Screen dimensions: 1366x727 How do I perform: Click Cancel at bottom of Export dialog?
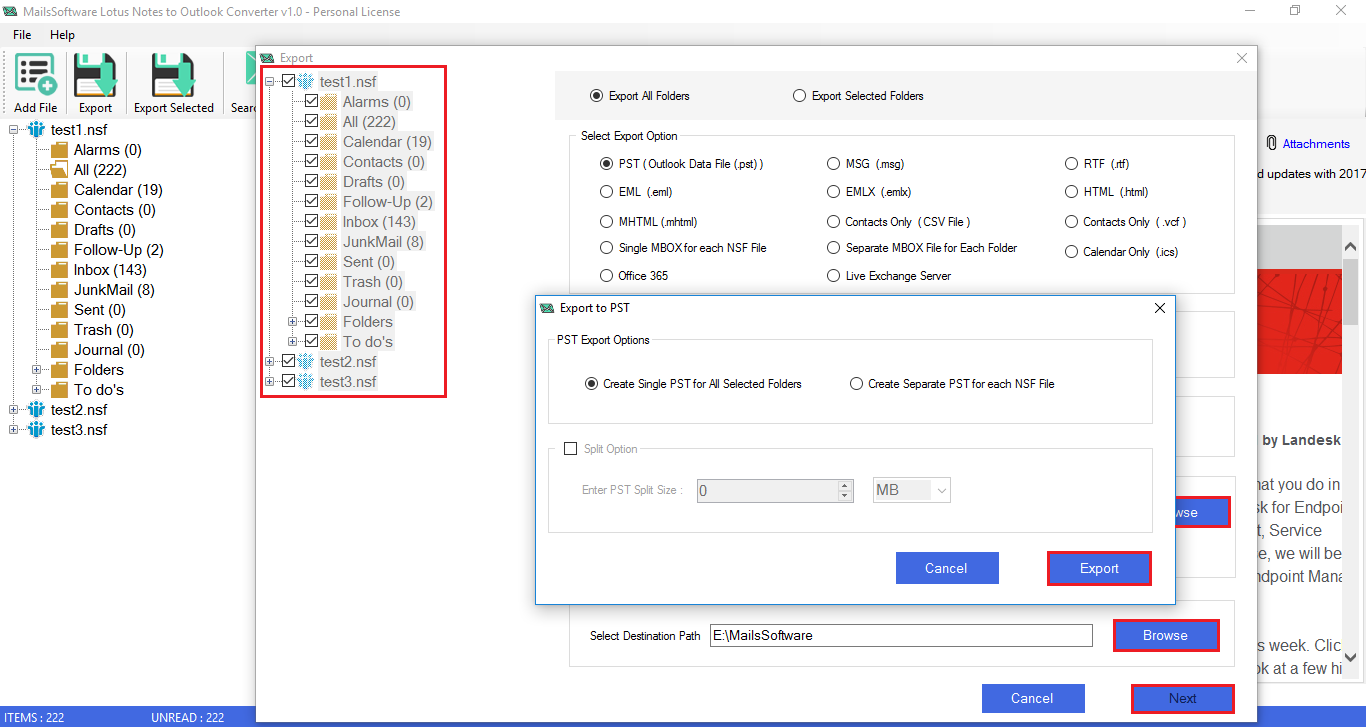(1032, 698)
